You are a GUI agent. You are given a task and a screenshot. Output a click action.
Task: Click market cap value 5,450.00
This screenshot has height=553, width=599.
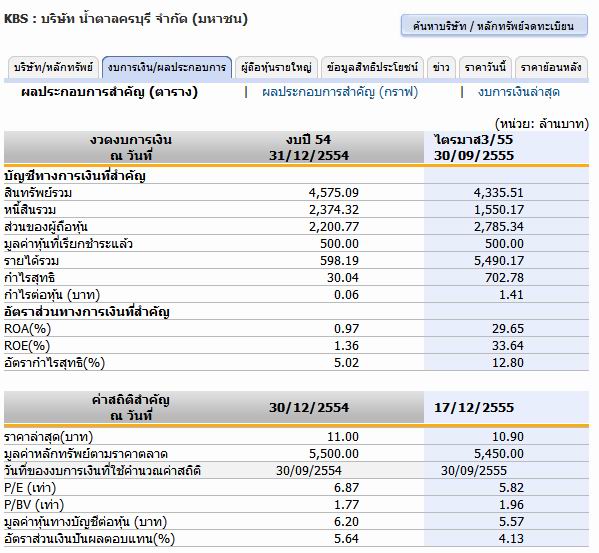tap(499, 454)
